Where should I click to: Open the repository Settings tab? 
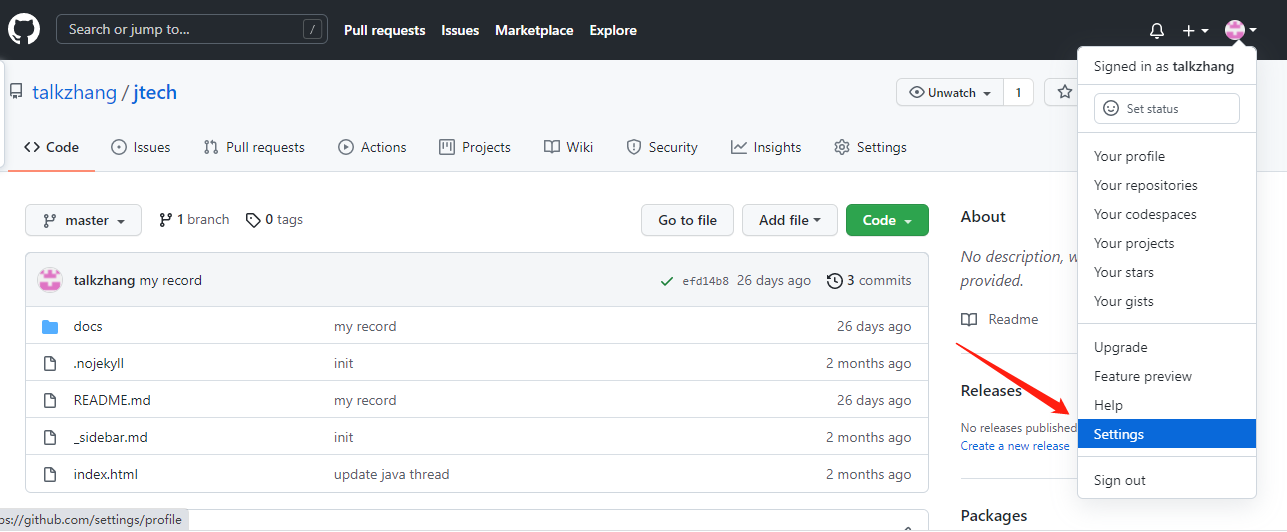pyautogui.click(x=870, y=147)
